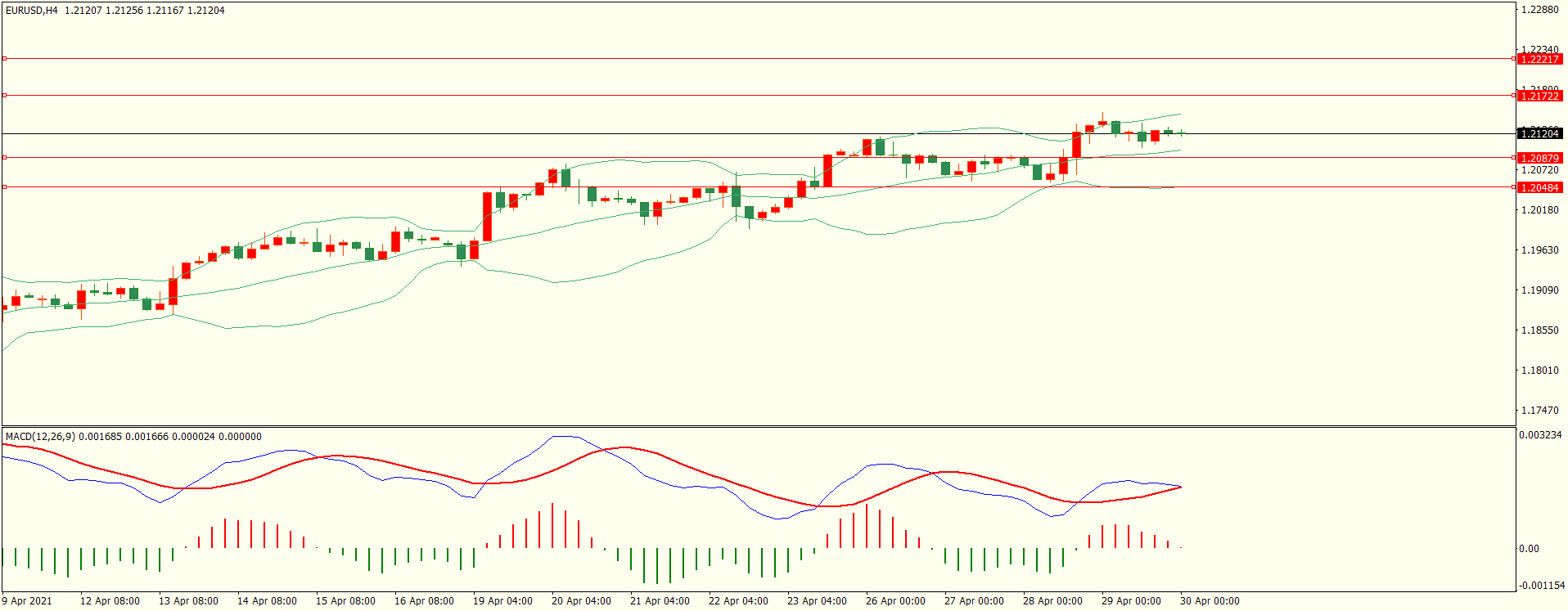Click the MACD(12,26,9) indicator label
Image resolution: width=1568 pixels, height=611 pixels.
click(40, 437)
